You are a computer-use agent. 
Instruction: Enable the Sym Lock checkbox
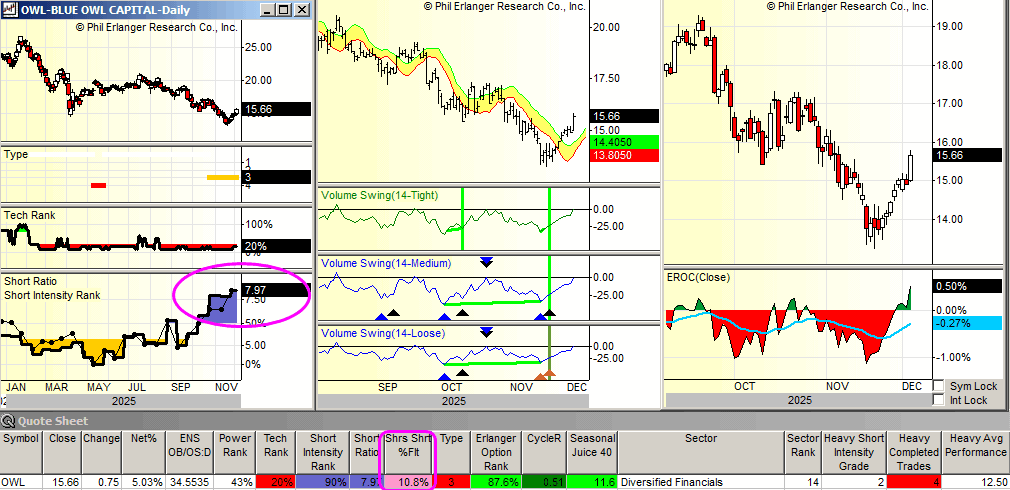pos(938,386)
